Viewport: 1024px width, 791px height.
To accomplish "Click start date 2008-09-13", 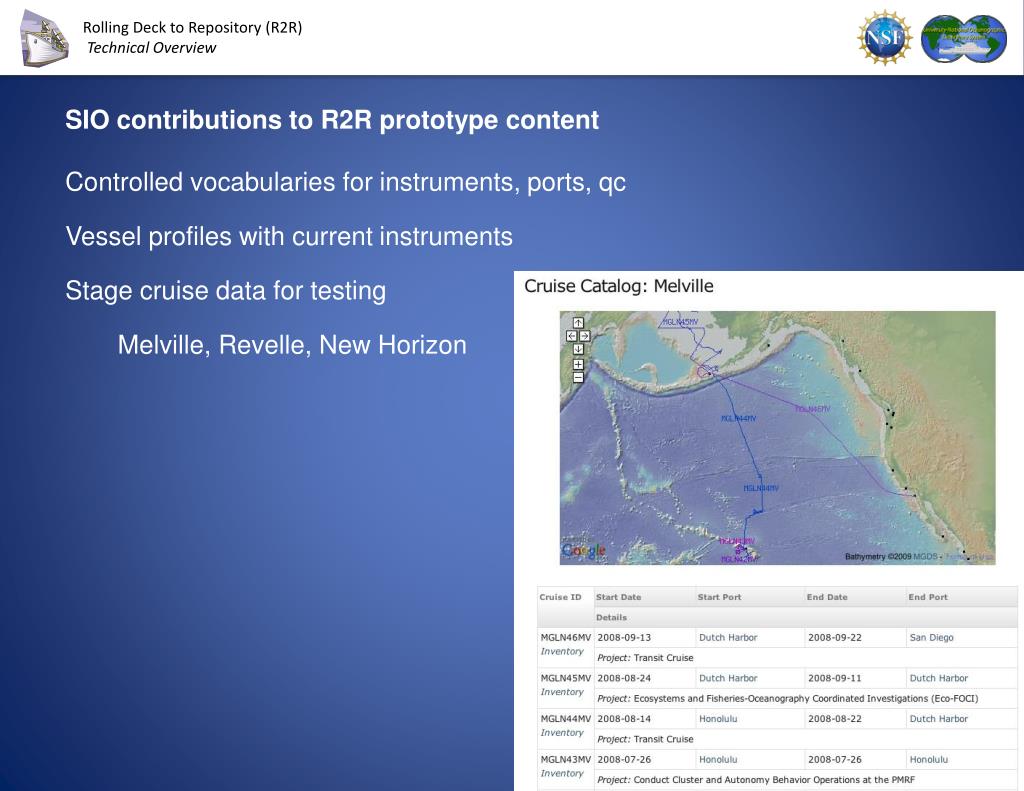I will point(624,638).
